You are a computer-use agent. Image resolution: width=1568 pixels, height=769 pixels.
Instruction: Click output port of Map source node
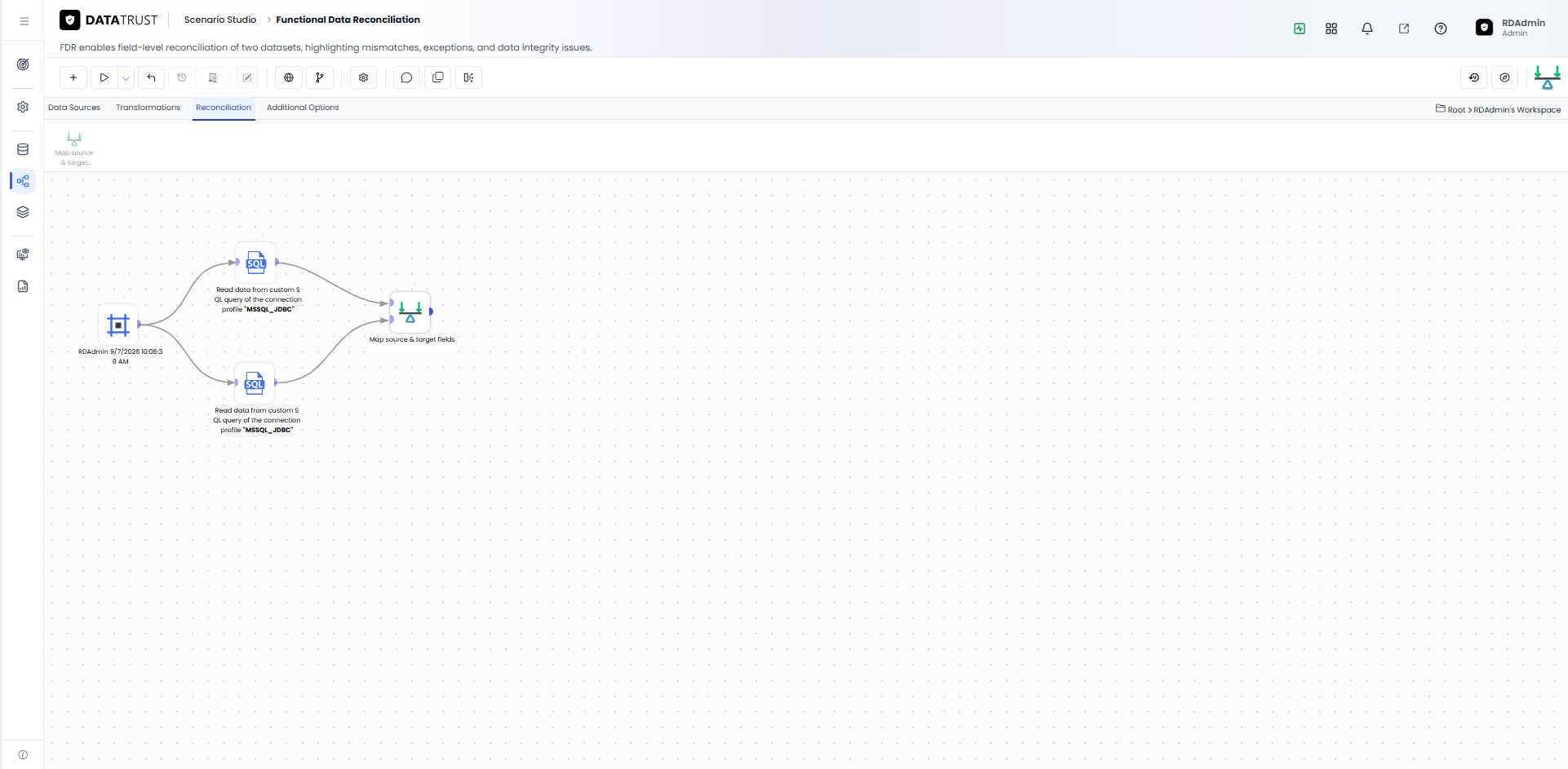(x=431, y=312)
